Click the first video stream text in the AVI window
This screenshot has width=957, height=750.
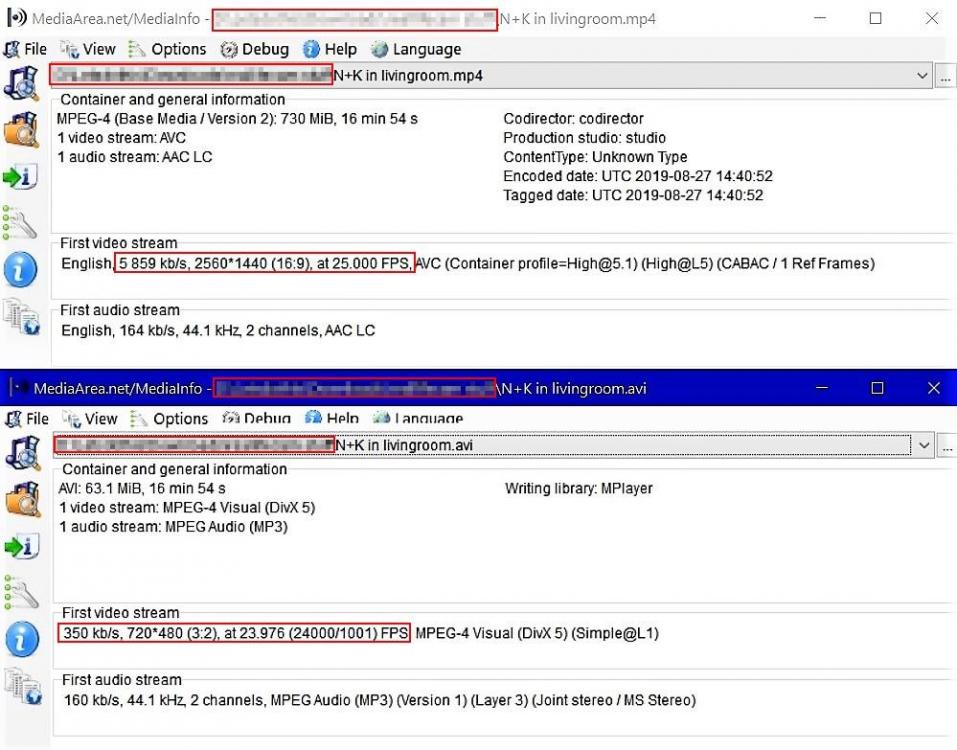(x=360, y=634)
